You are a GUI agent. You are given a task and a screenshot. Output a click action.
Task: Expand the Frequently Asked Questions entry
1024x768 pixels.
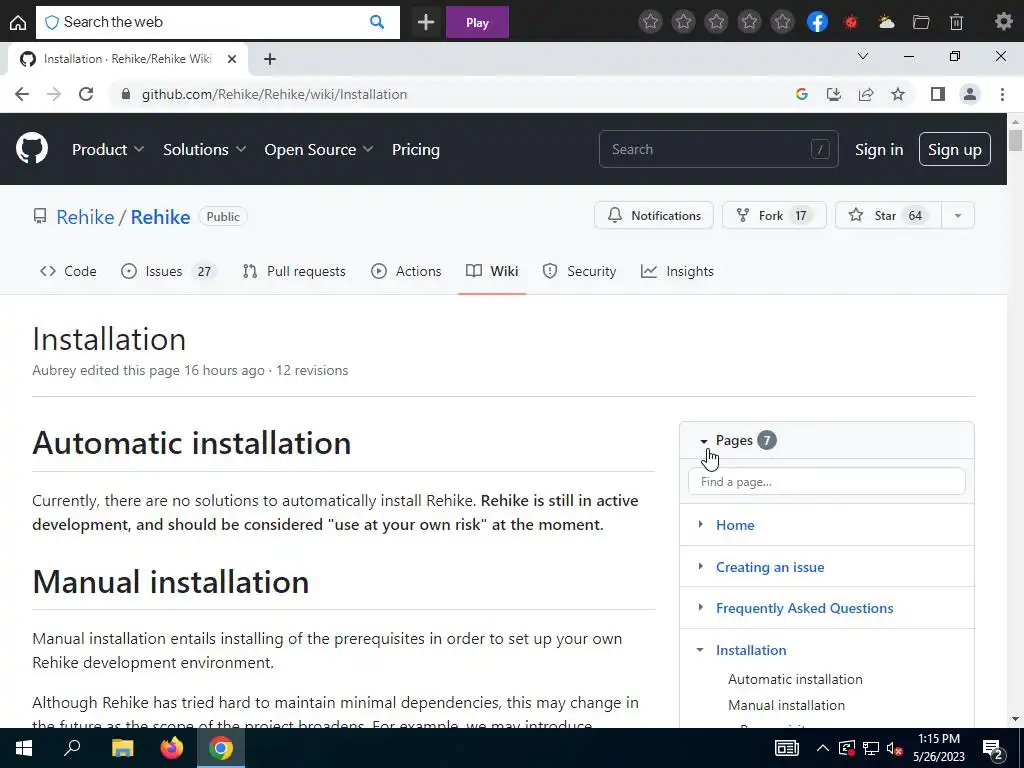tap(701, 607)
